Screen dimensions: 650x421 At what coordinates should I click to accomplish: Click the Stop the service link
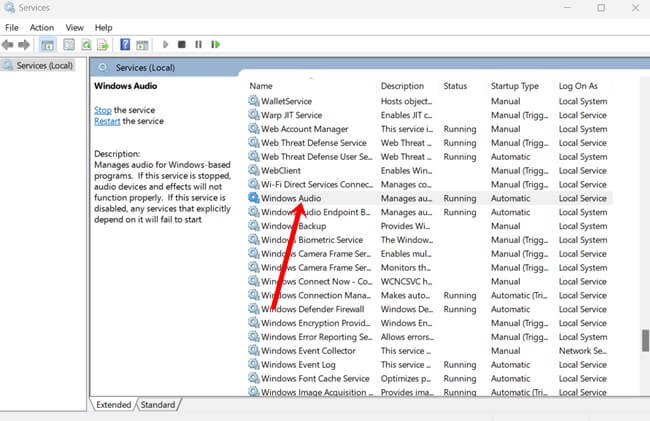[102, 110]
